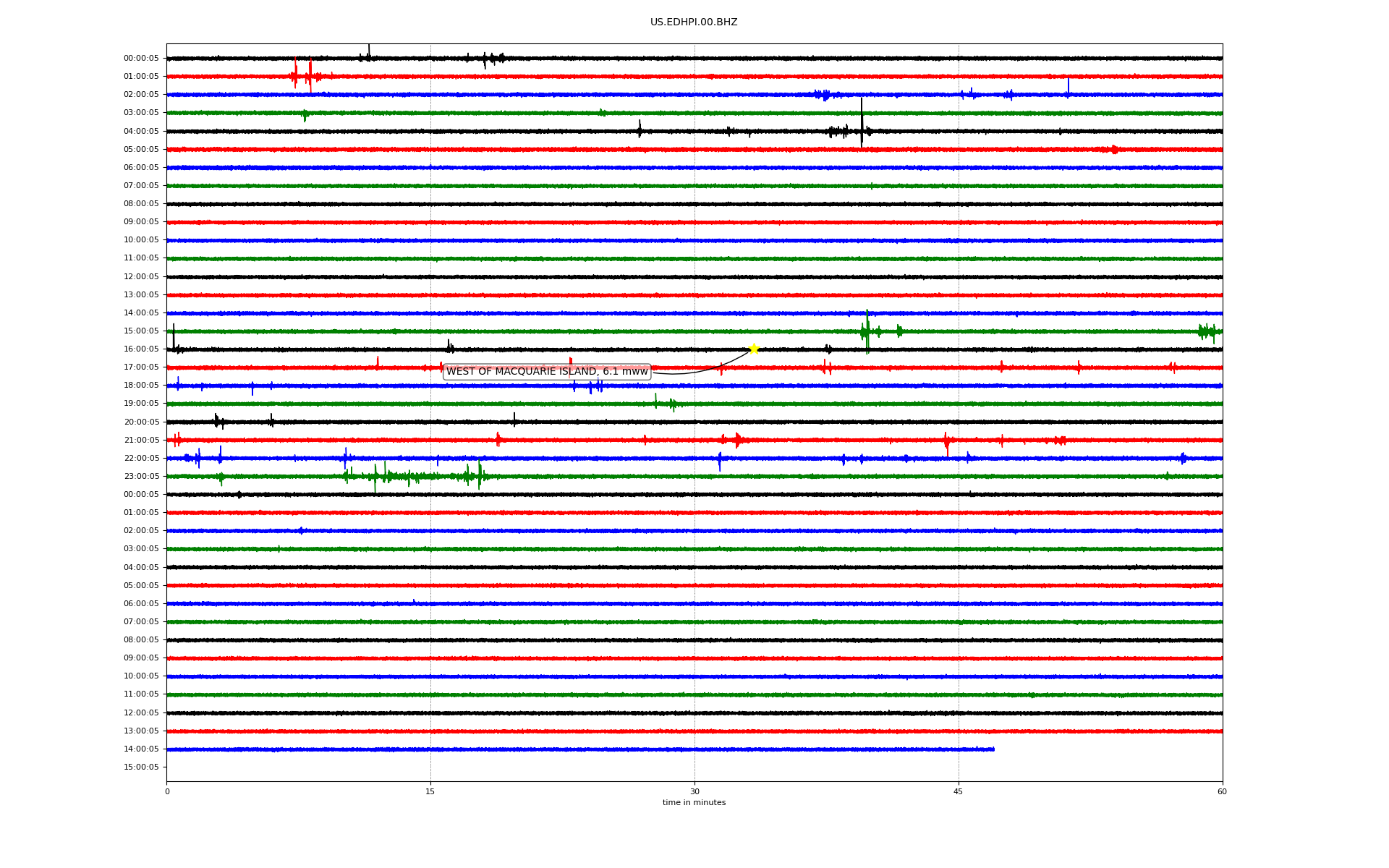Click the 18:00:05 row time label
The width and height of the screenshot is (1389, 868).
141,386
